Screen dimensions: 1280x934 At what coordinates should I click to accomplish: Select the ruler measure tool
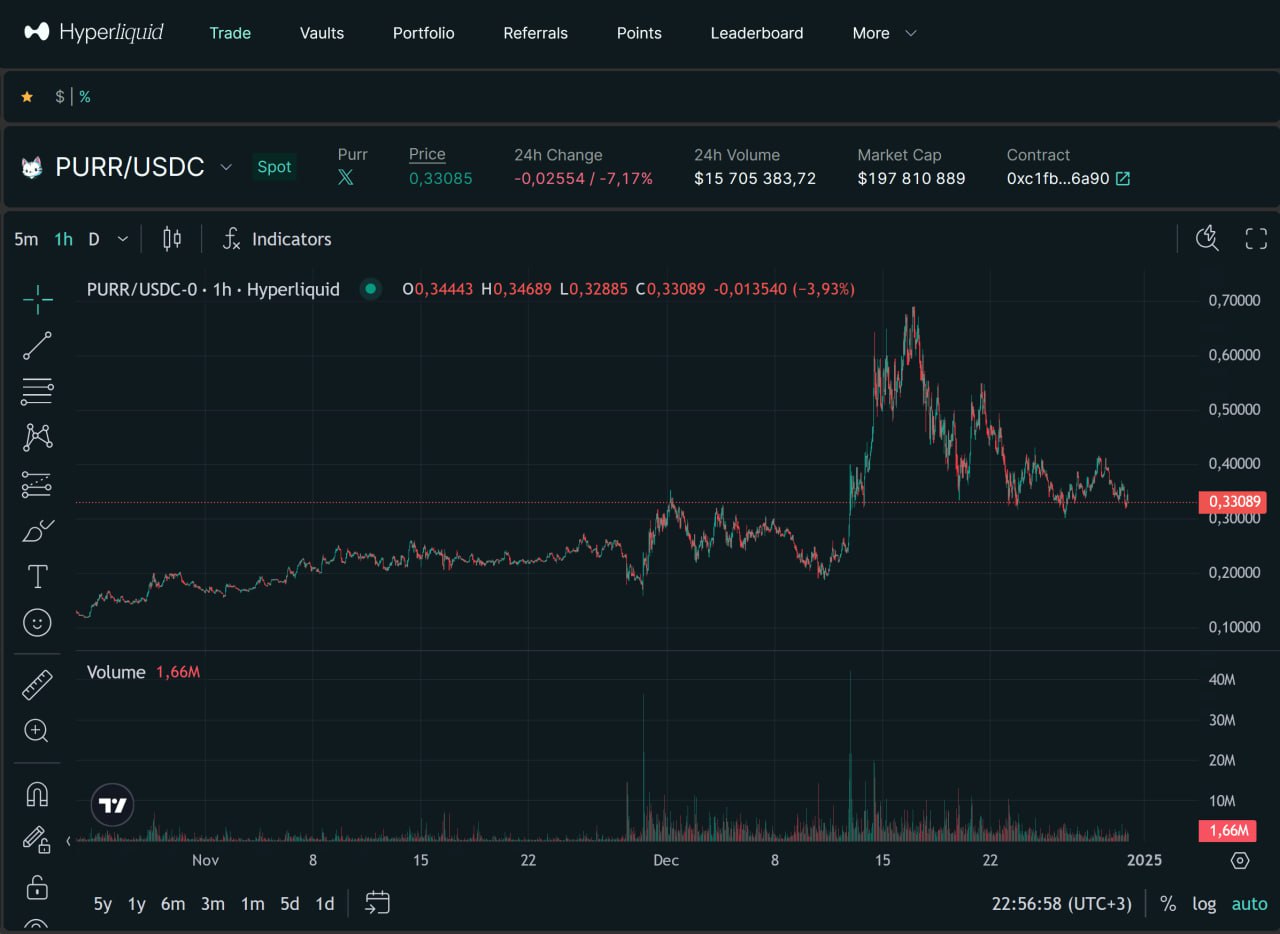click(37, 685)
